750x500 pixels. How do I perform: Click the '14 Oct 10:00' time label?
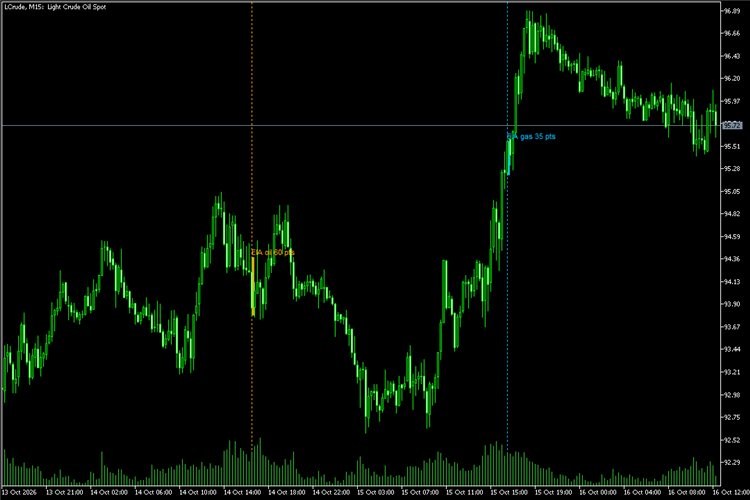point(198,492)
